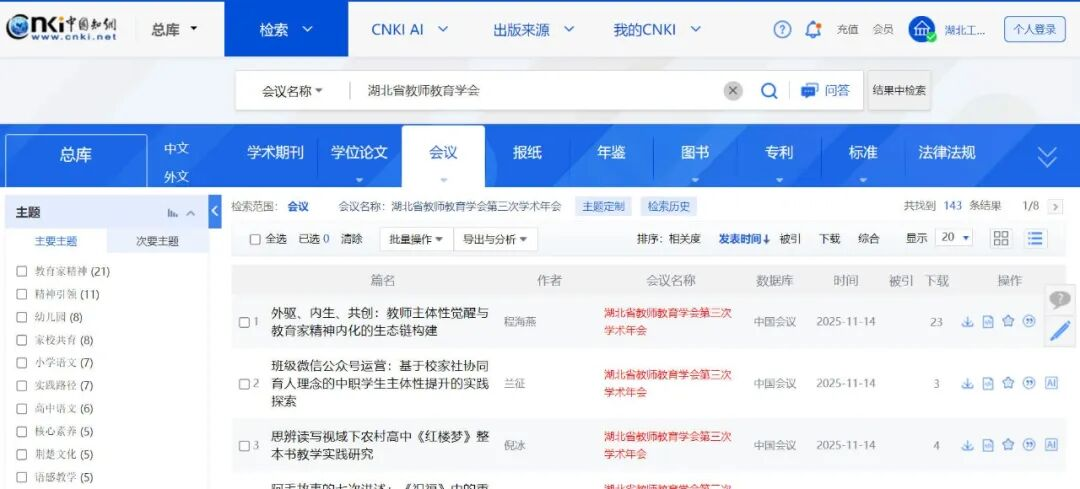Open the 问答 chat icon
The image size is (1080, 489).
(x=809, y=90)
